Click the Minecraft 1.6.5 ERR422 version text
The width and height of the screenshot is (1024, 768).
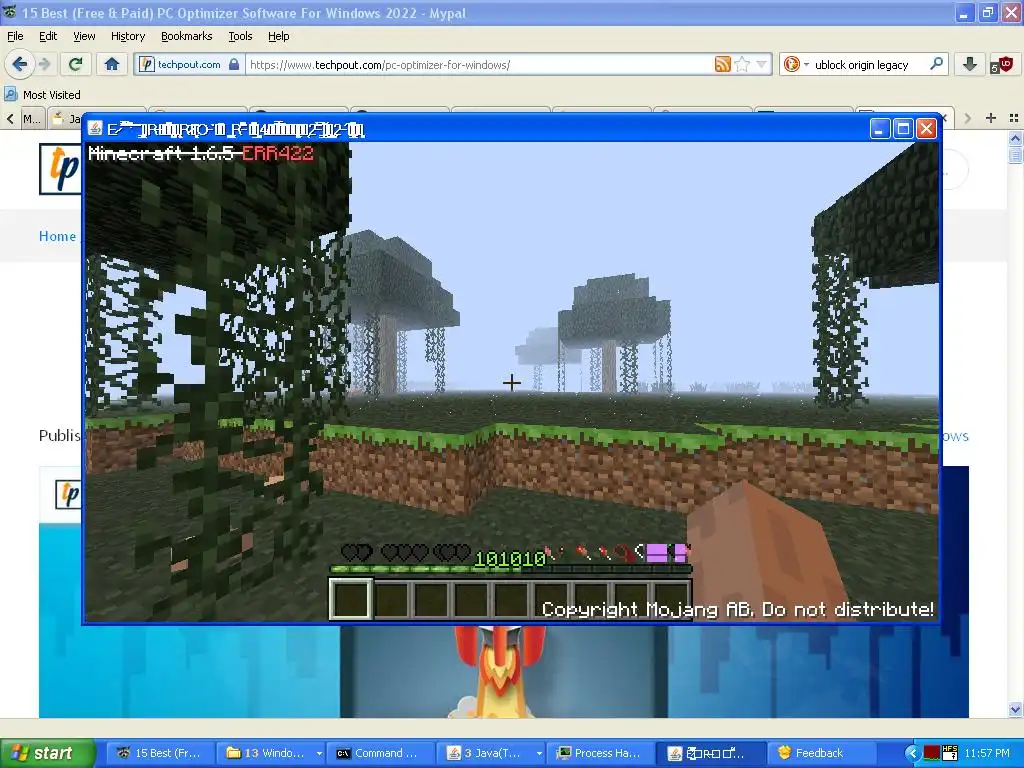coord(201,153)
